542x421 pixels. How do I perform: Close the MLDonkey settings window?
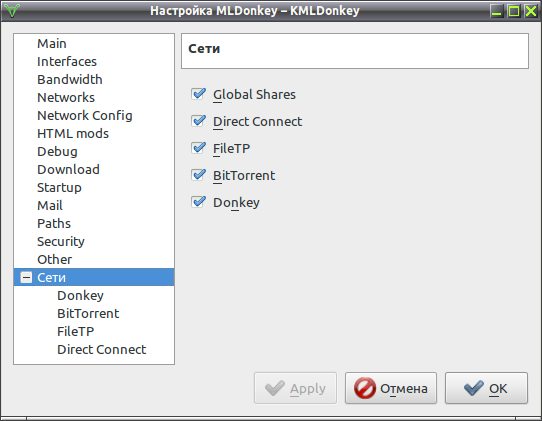click(530, 11)
